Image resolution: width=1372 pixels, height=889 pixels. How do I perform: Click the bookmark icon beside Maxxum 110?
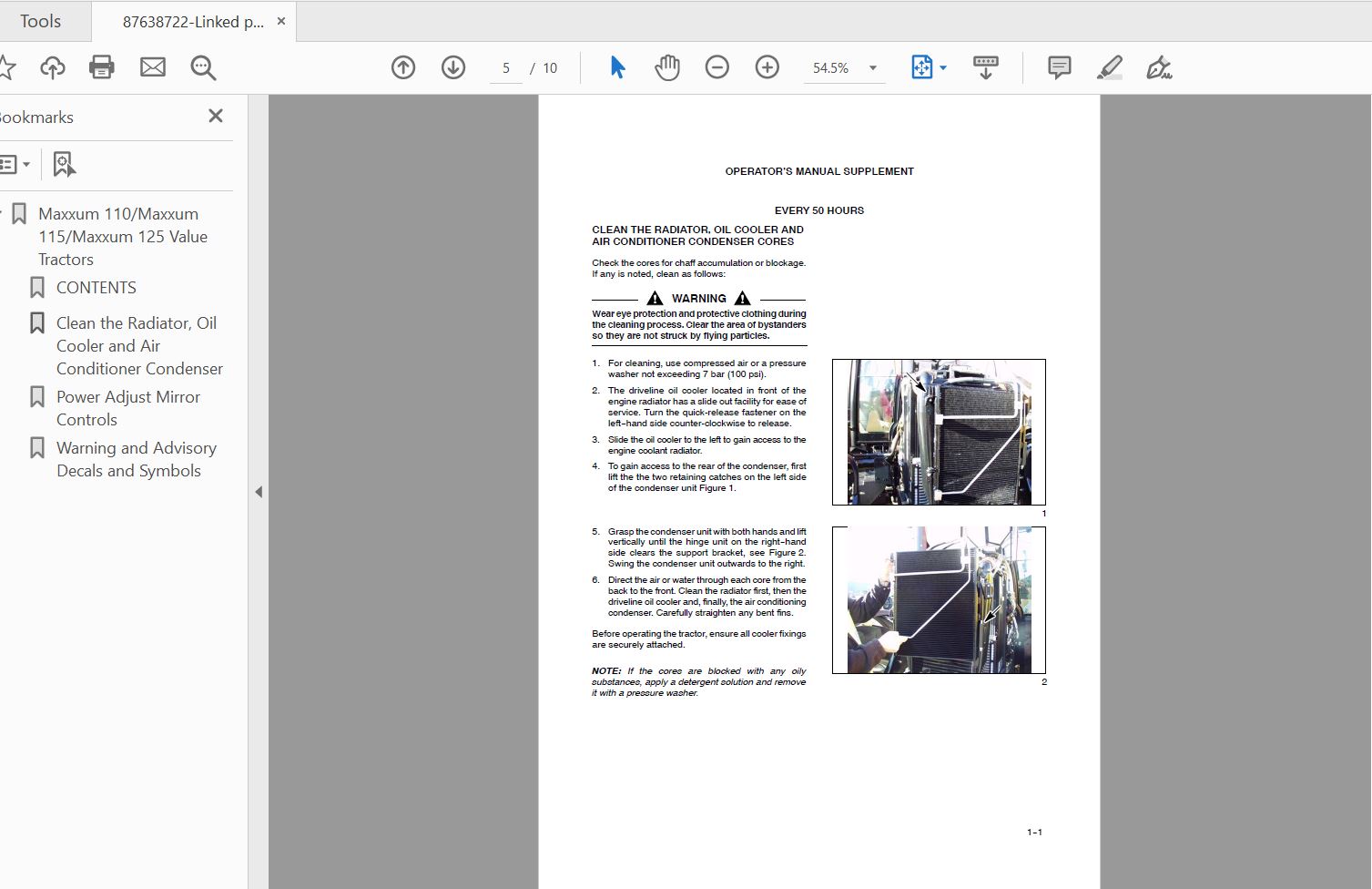coord(19,214)
